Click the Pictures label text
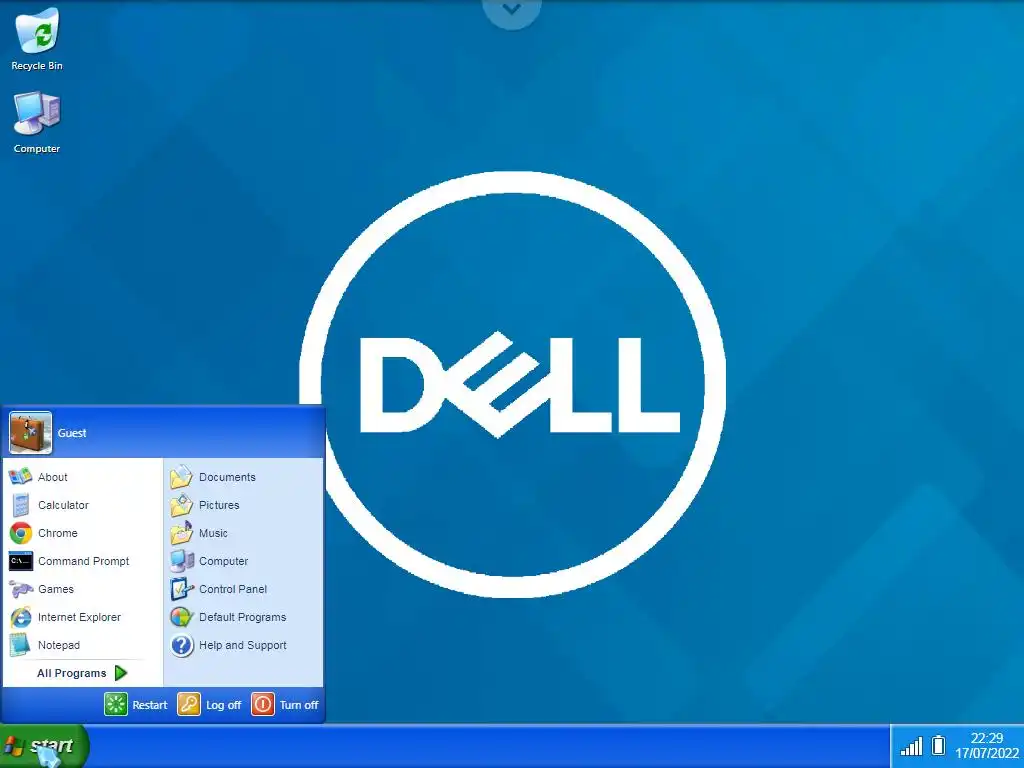 click(x=219, y=505)
